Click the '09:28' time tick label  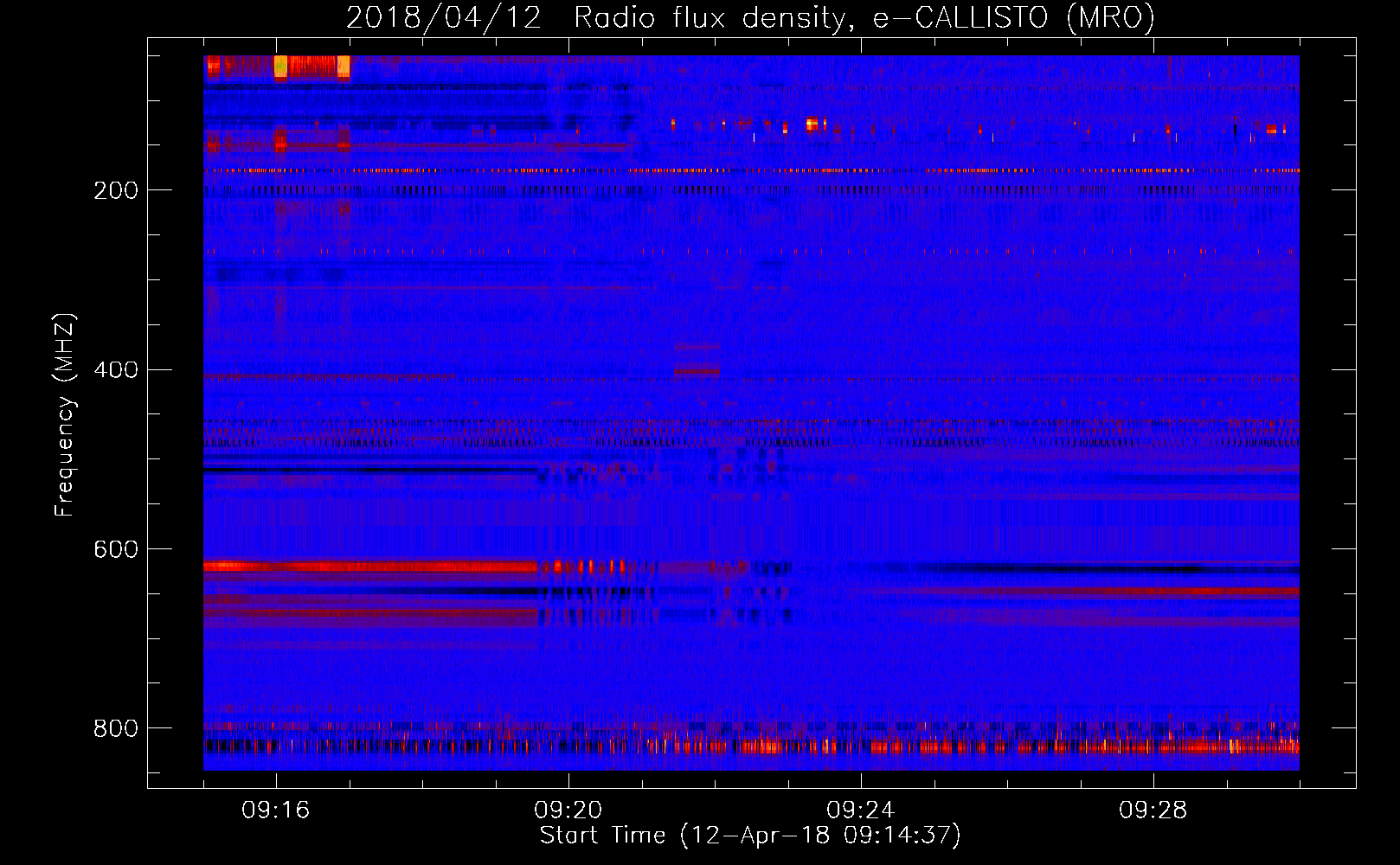pyautogui.click(x=1153, y=811)
